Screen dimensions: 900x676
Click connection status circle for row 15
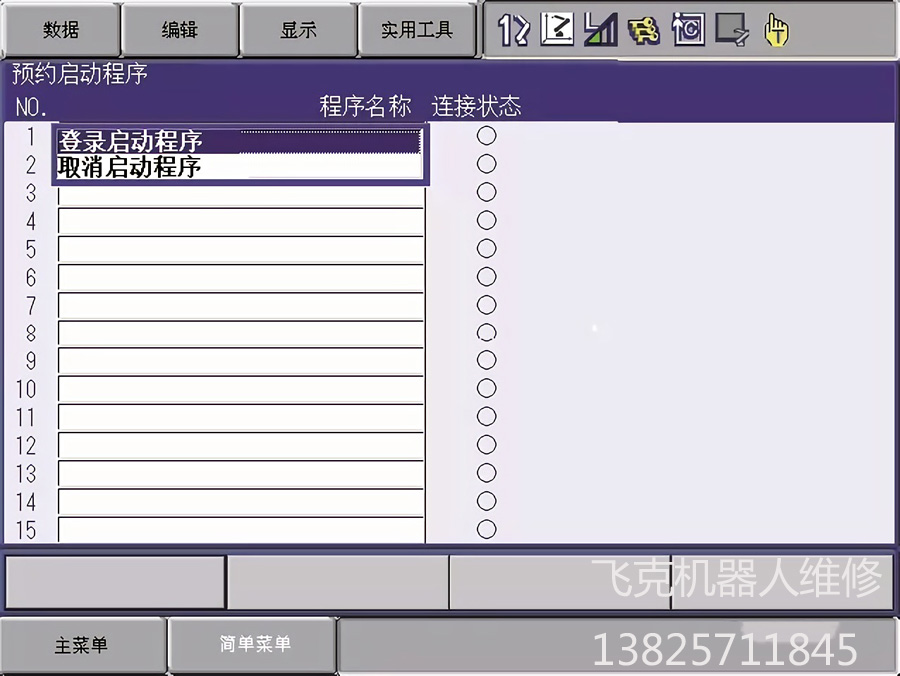click(487, 529)
